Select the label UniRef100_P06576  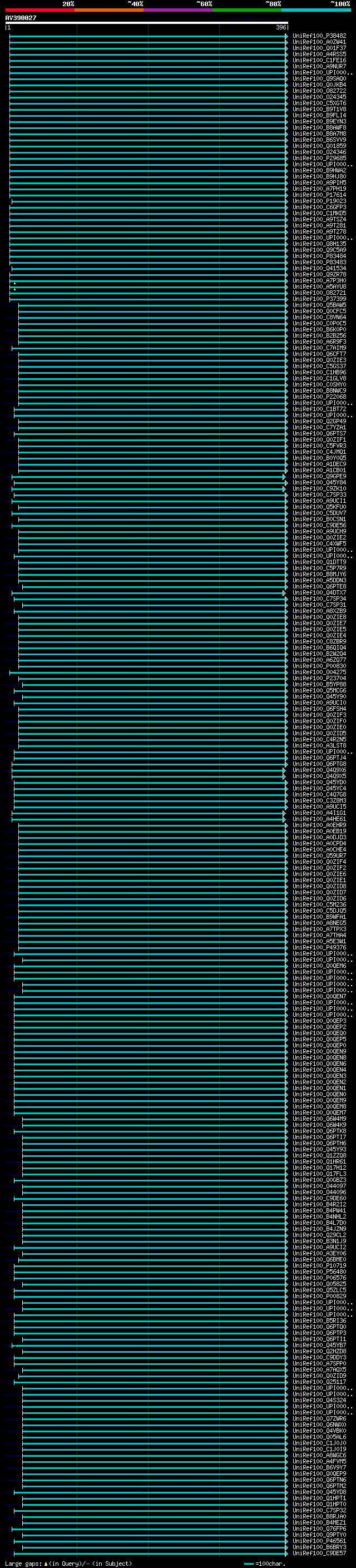coord(319,1278)
